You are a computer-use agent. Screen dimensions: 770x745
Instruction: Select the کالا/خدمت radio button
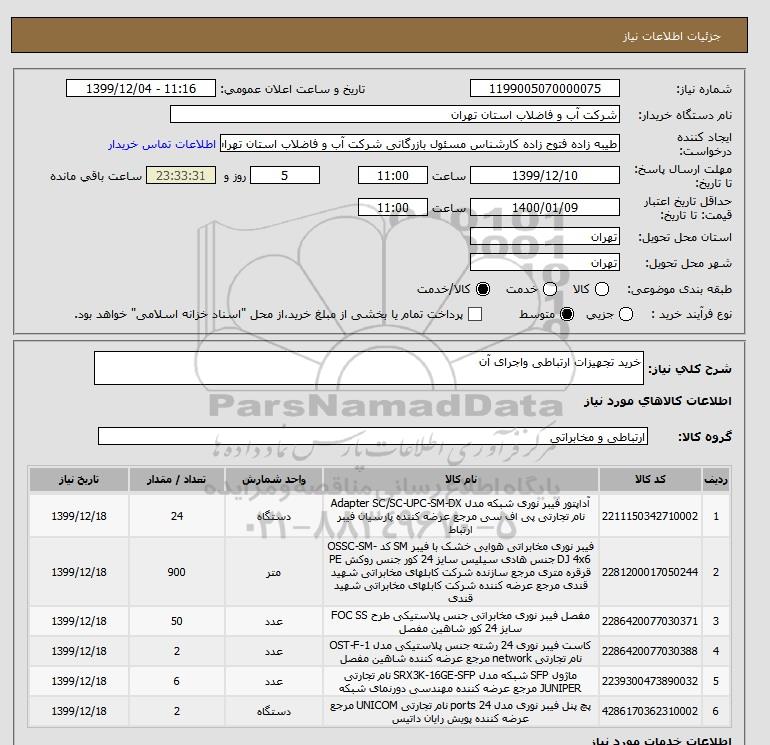tap(483, 289)
